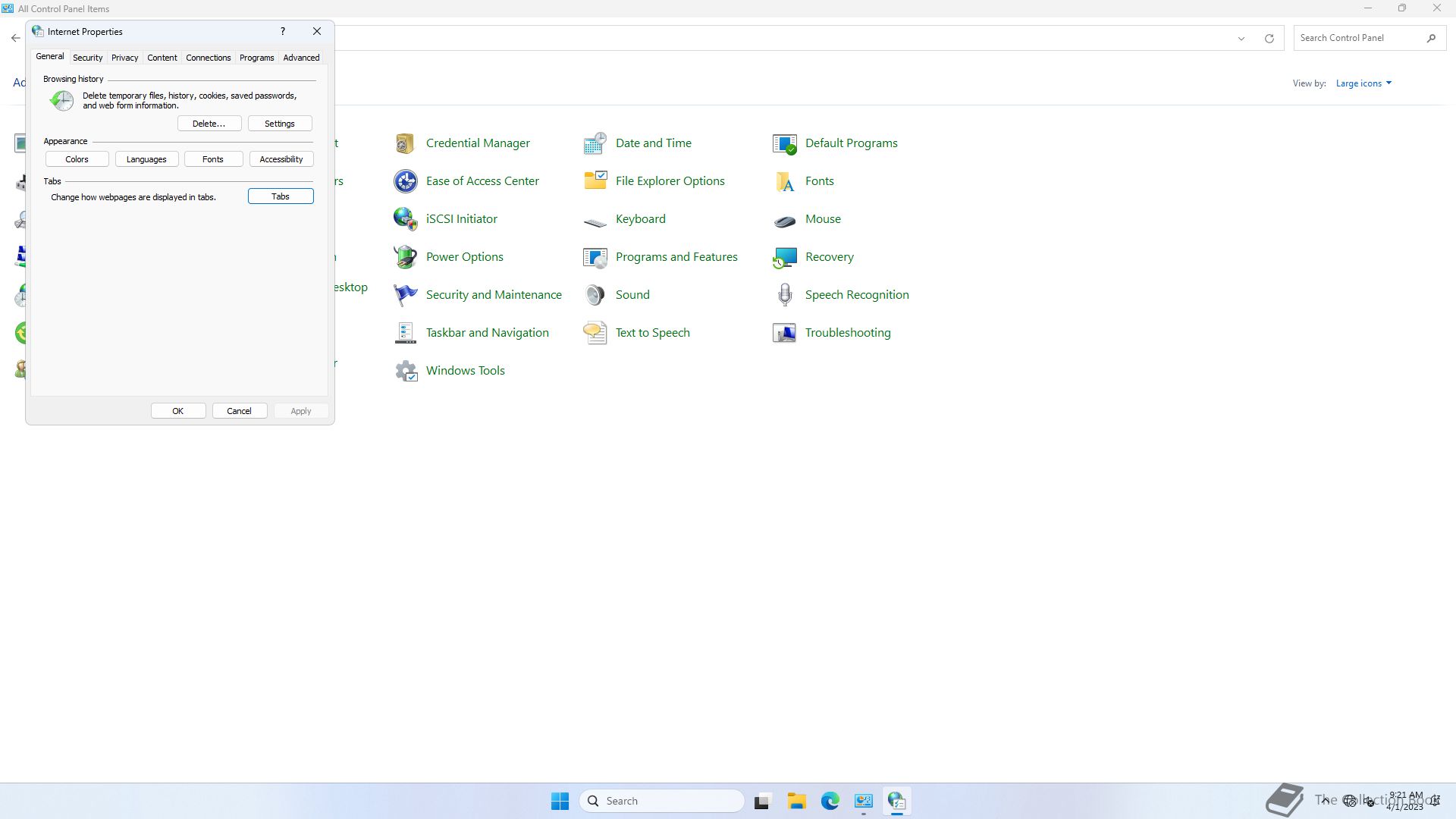Open the Power Options link
Viewport: 1456px width, 819px height.
(465, 257)
